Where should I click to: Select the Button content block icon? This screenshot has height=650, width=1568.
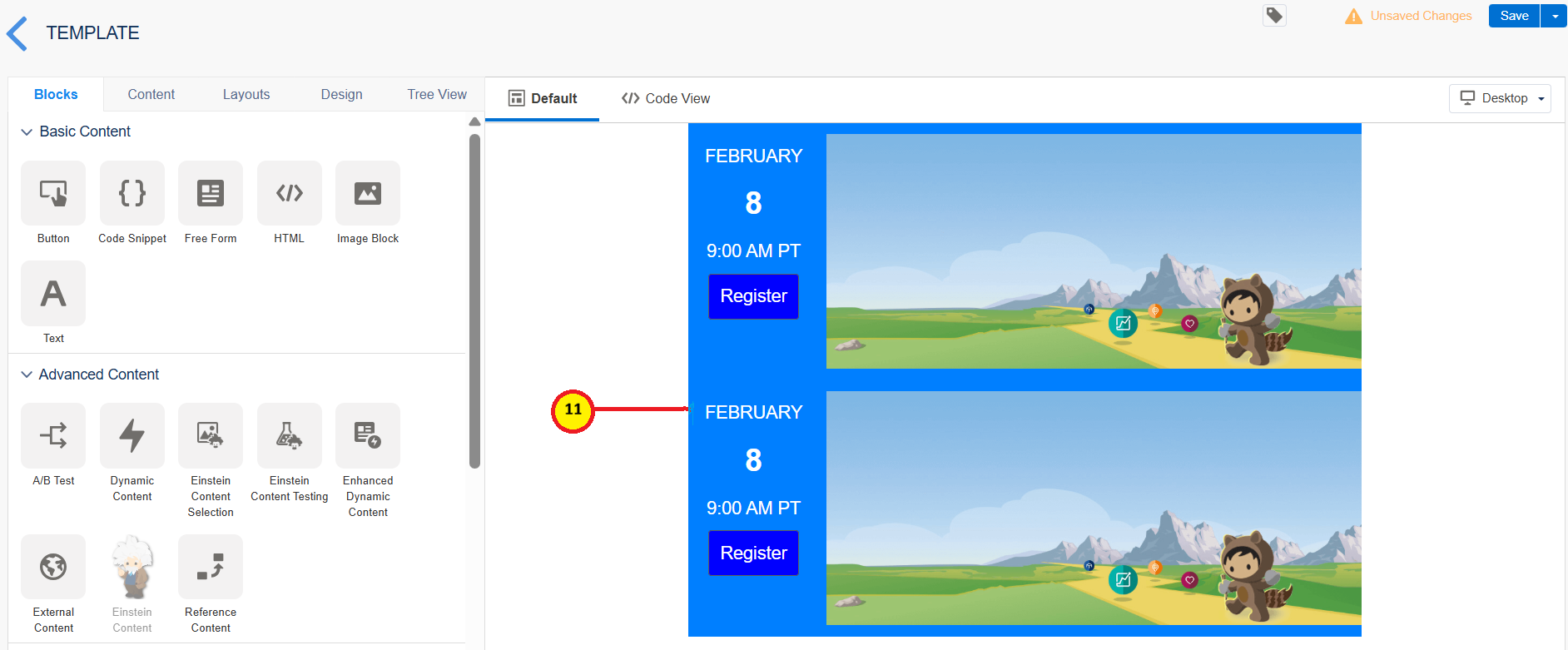[x=53, y=193]
